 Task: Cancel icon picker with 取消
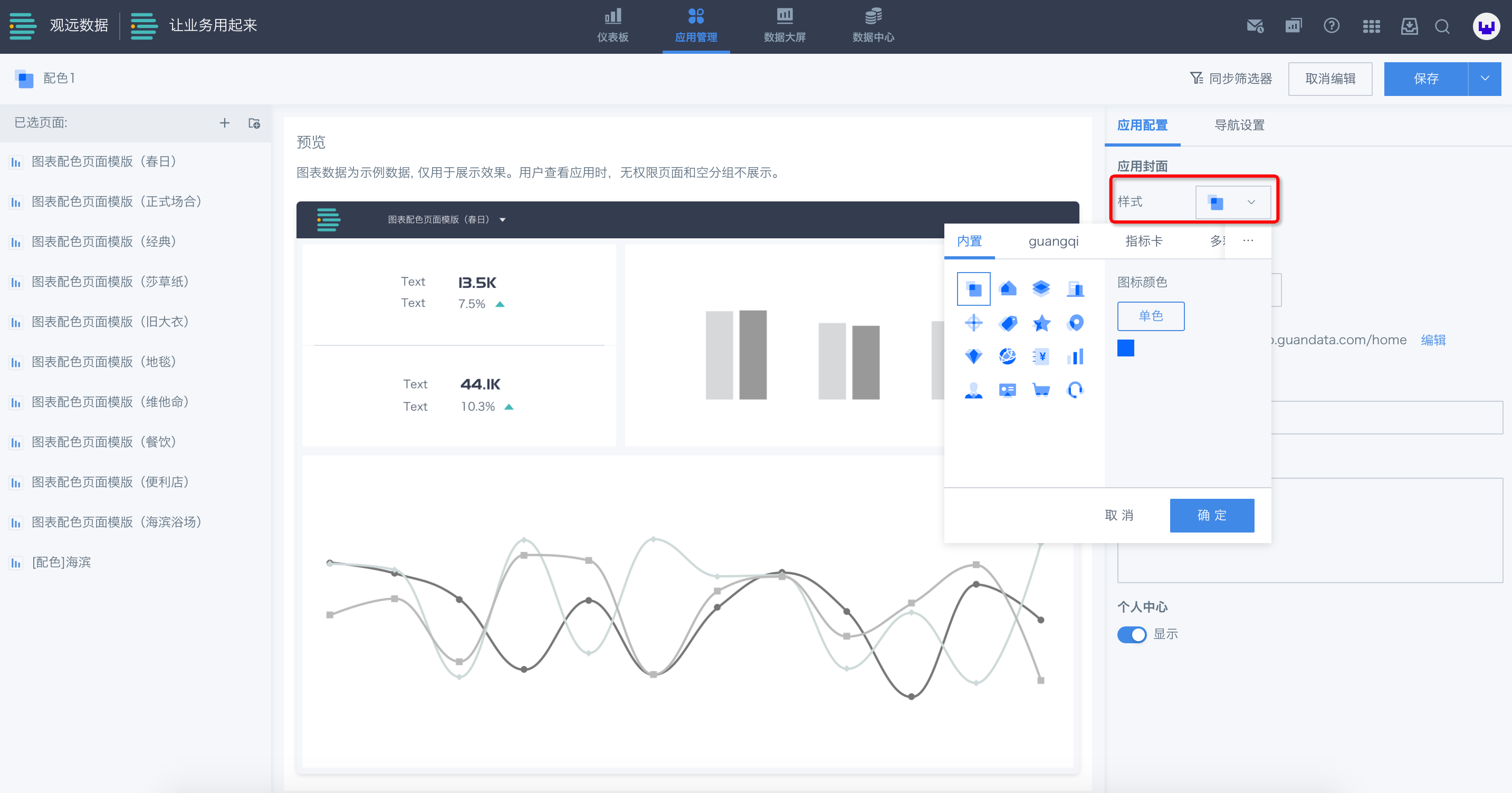(1119, 516)
